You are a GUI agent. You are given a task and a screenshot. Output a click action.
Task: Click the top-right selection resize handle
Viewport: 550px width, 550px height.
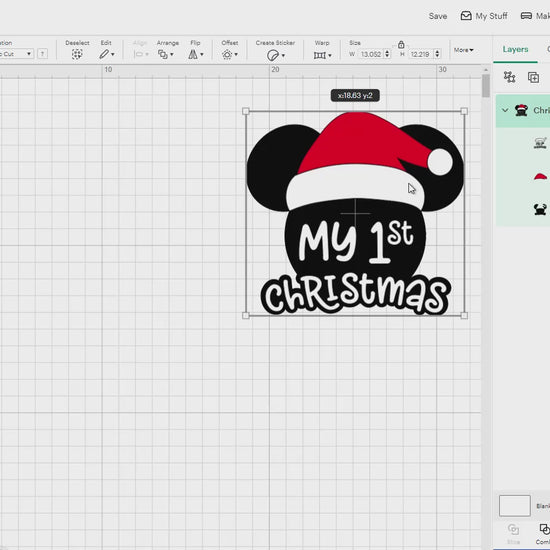(464, 111)
